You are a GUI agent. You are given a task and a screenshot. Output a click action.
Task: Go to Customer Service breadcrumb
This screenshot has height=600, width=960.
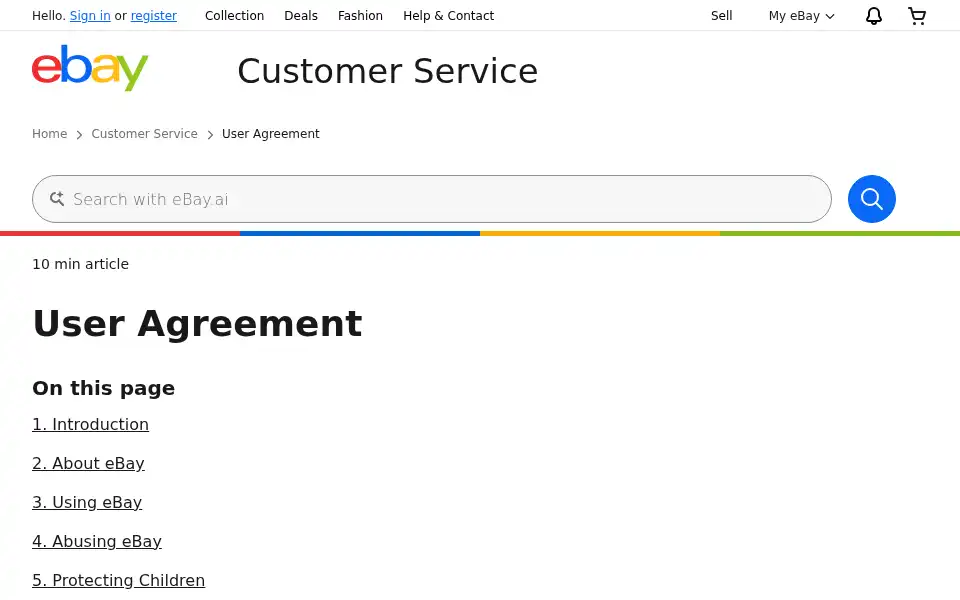click(x=144, y=133)
